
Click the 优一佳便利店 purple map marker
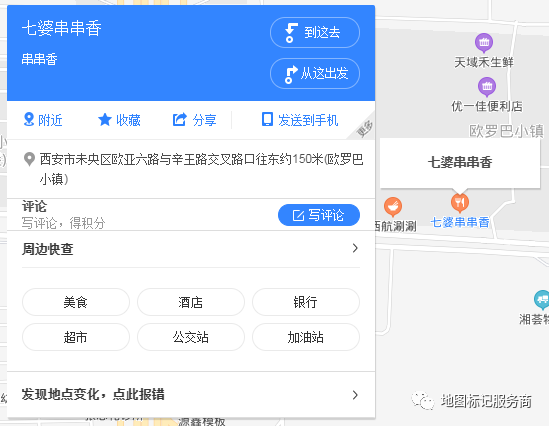point(487,87)
